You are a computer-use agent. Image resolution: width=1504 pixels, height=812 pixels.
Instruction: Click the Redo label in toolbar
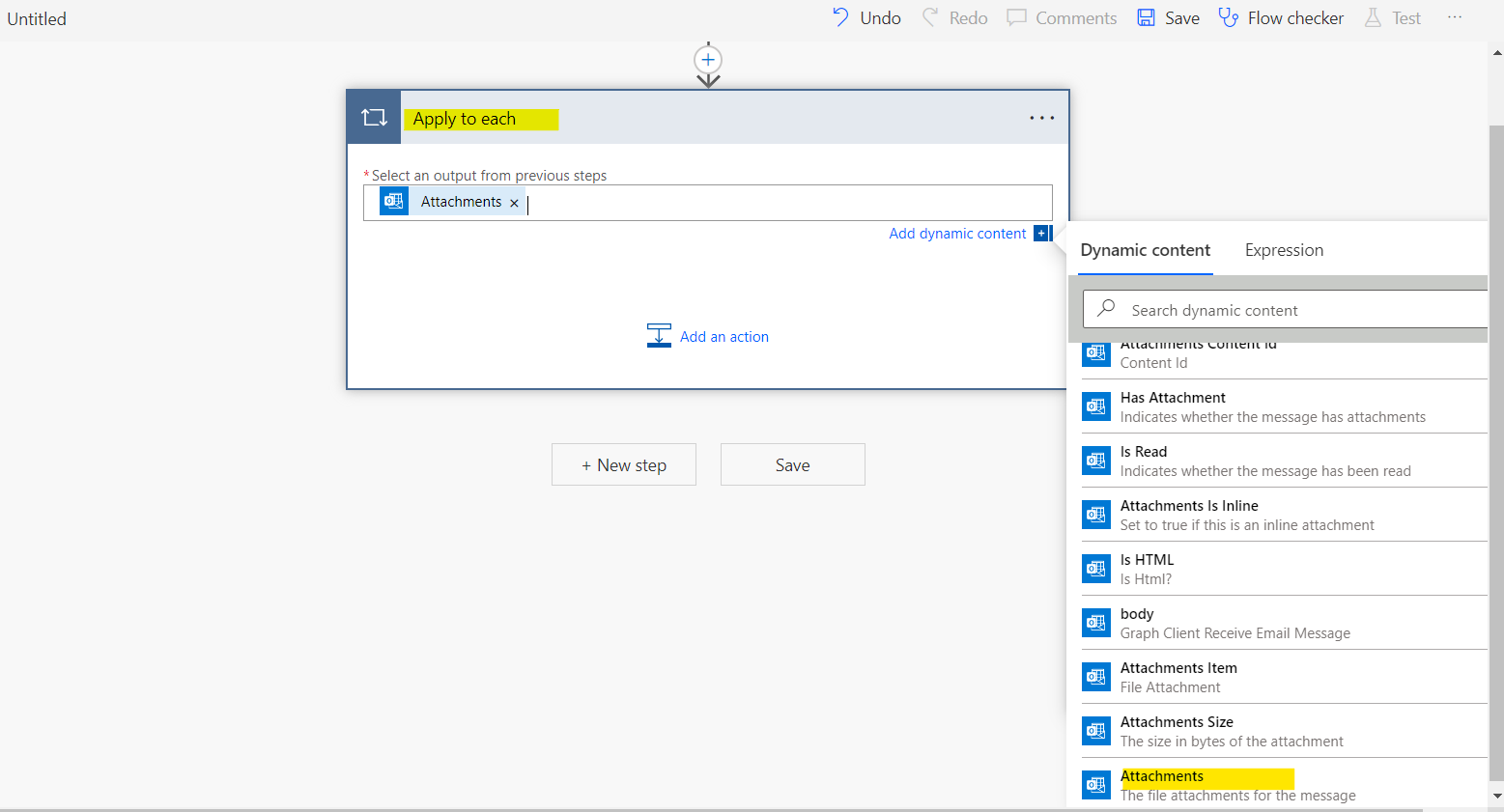[968, 18]
